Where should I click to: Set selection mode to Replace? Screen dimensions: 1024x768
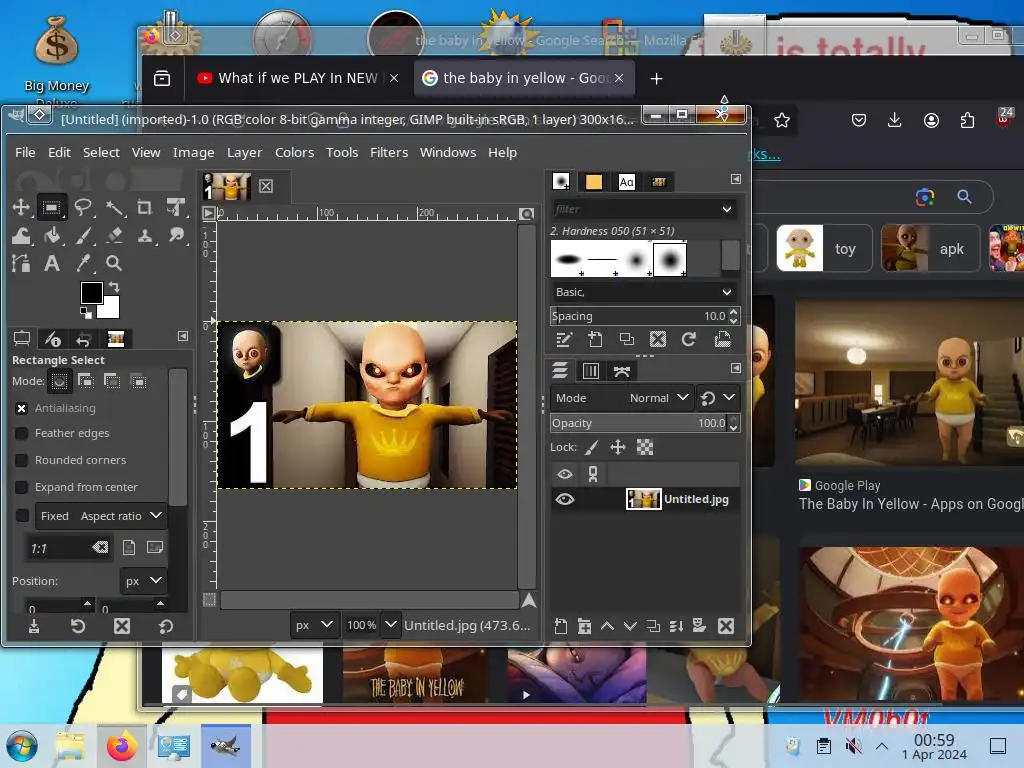click(59, 381)
